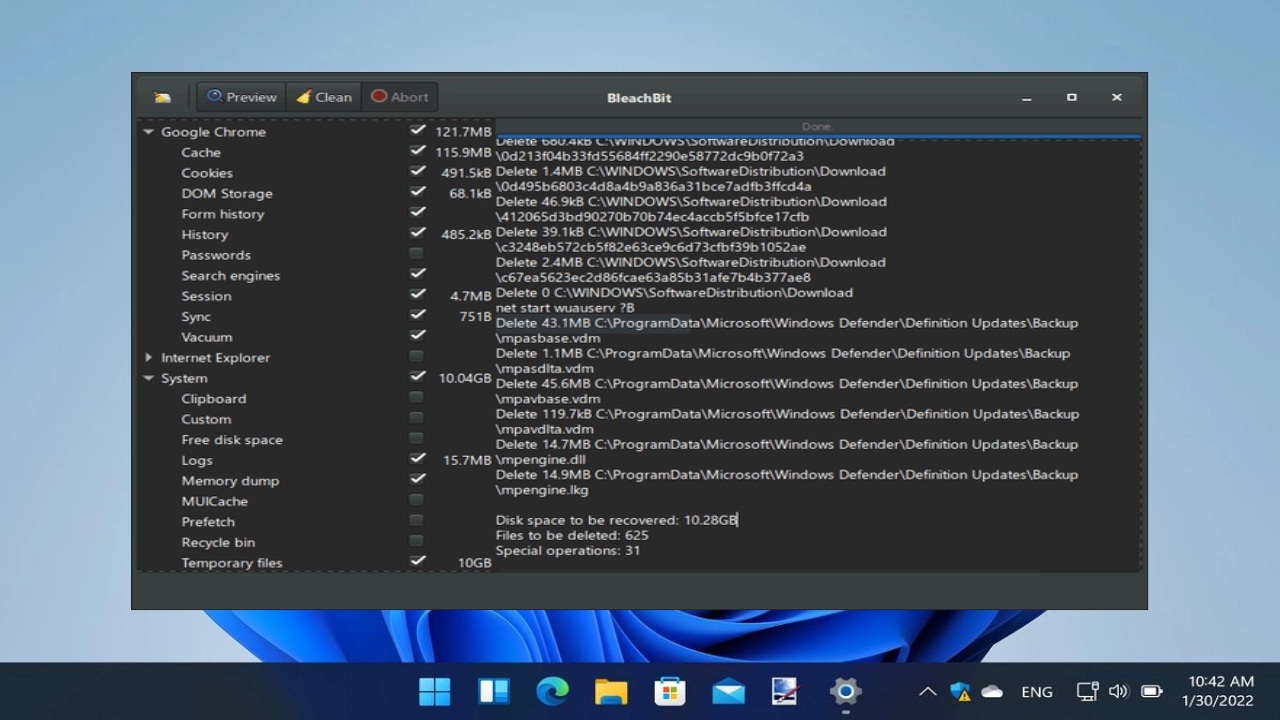
Task: Click the Abort button
Action: pyautogui.click(x=400, y=97)
